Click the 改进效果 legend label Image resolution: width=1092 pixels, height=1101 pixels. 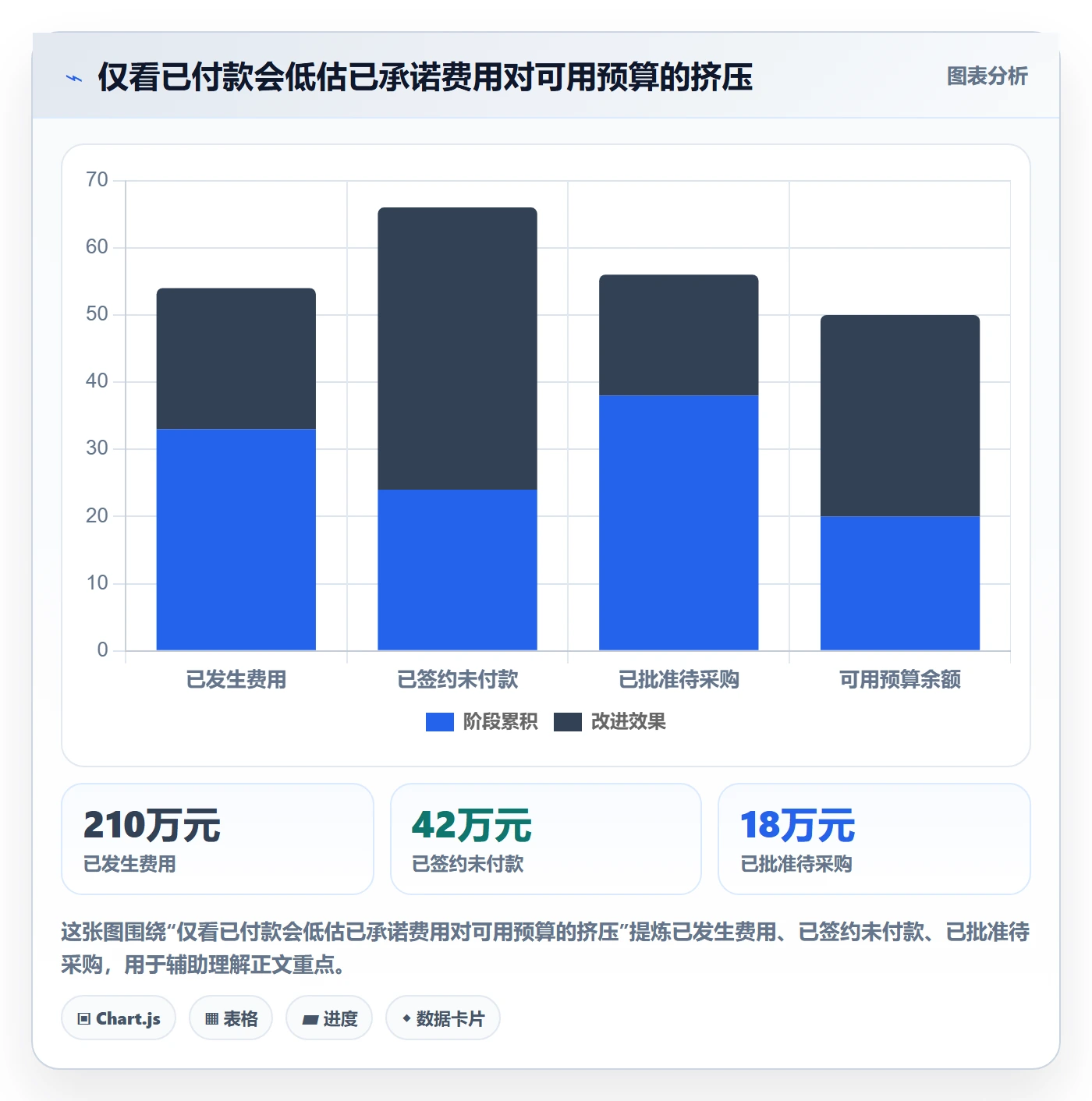click(628, 722)
